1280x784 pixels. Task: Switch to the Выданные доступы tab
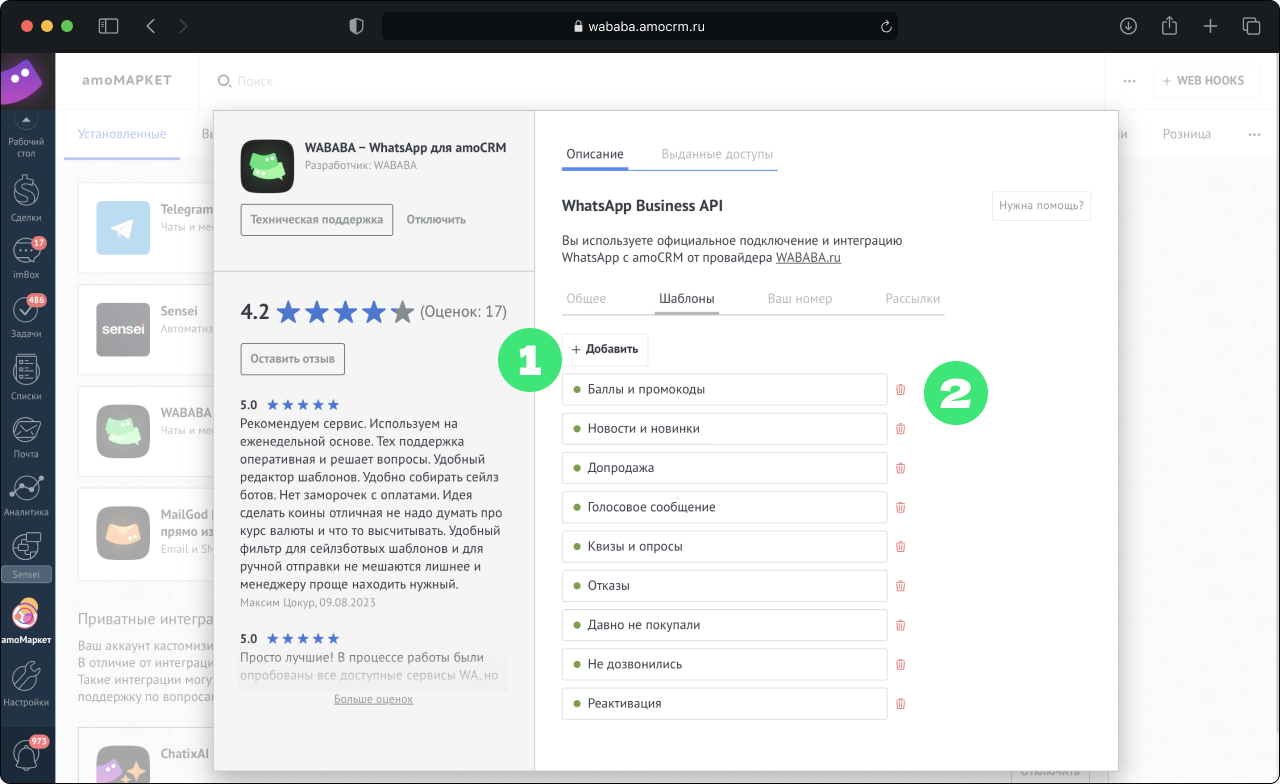[x=717, y=154]
